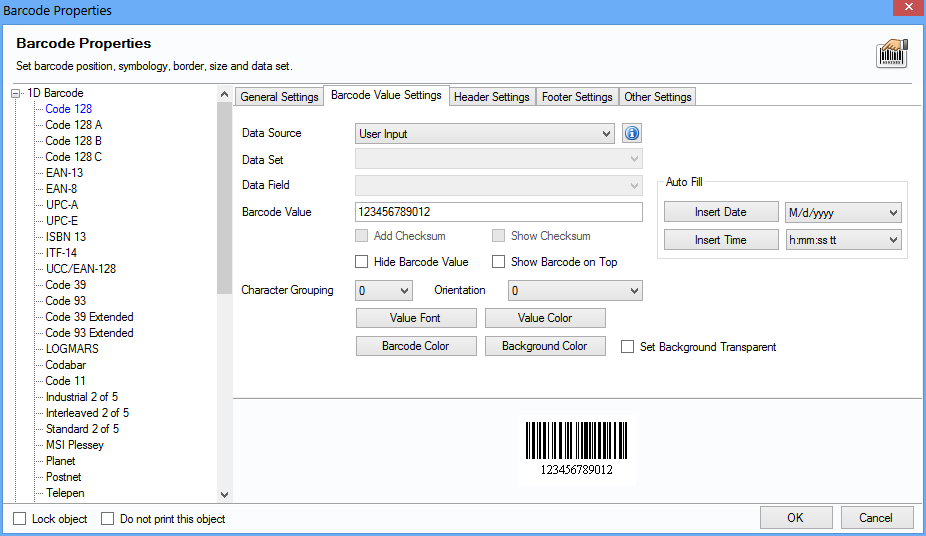Click the barcode scanner icon in header
The width and height of the screenshot is (926, 536).
pos(891,54)
